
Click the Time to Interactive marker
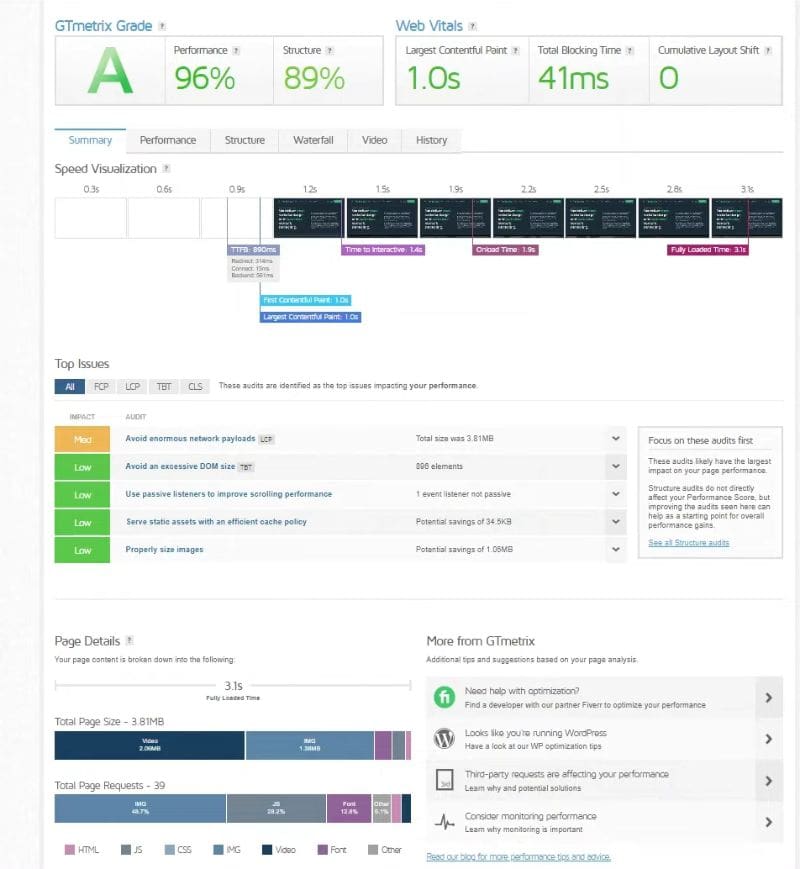[383, 250]
